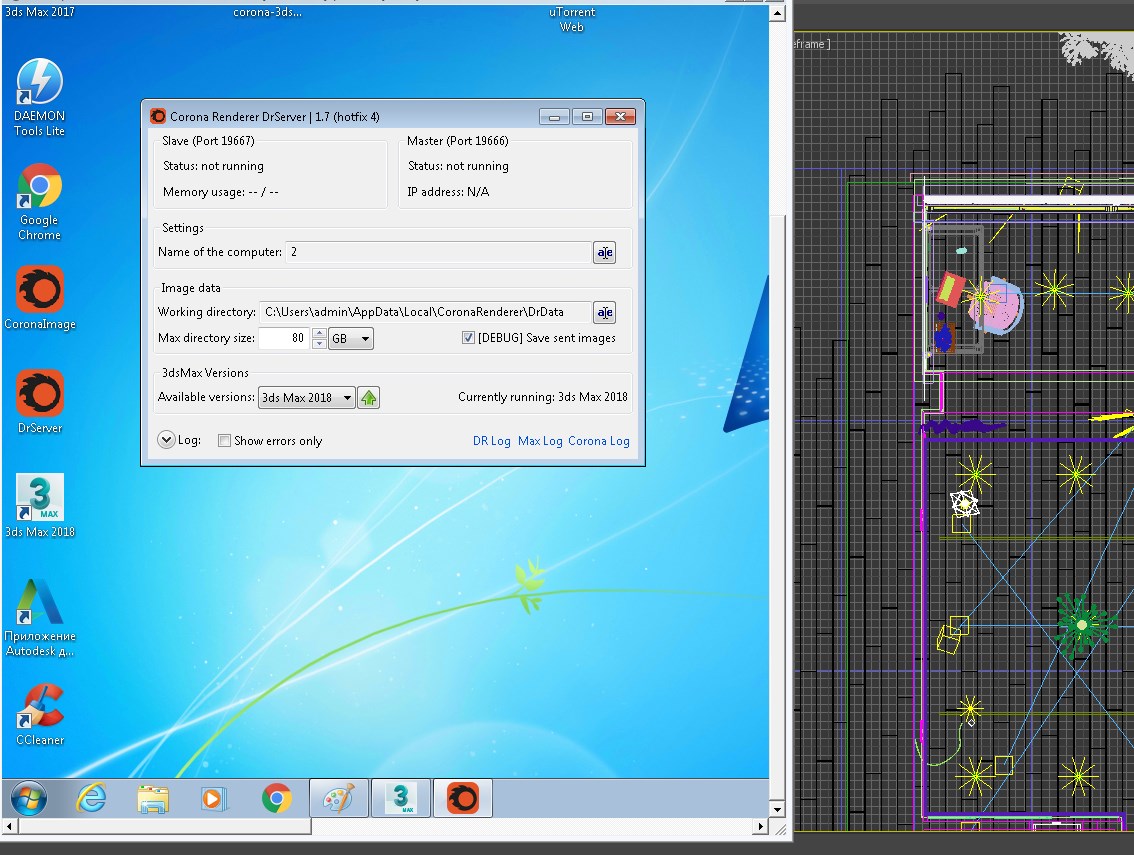Click vertical scrollbar down arrow

click(777, 809)
